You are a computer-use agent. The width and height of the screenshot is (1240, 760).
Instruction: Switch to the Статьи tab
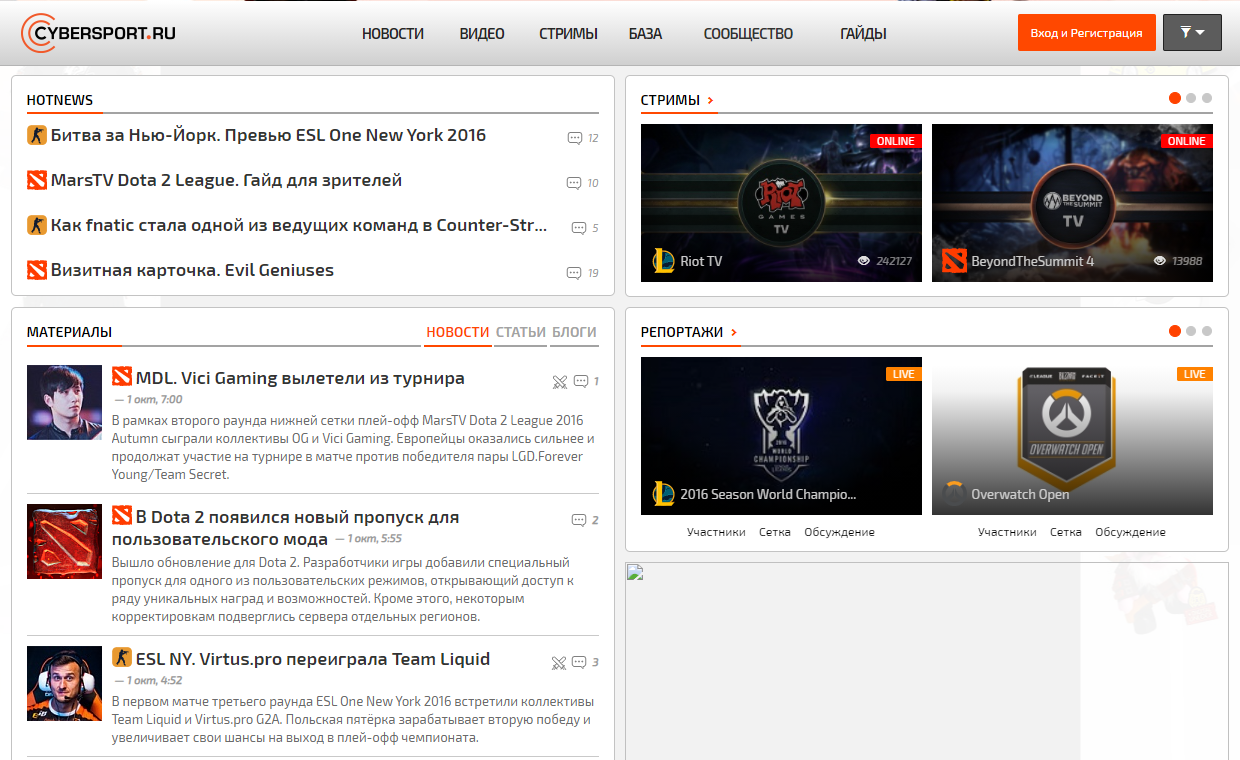[521, 332]
